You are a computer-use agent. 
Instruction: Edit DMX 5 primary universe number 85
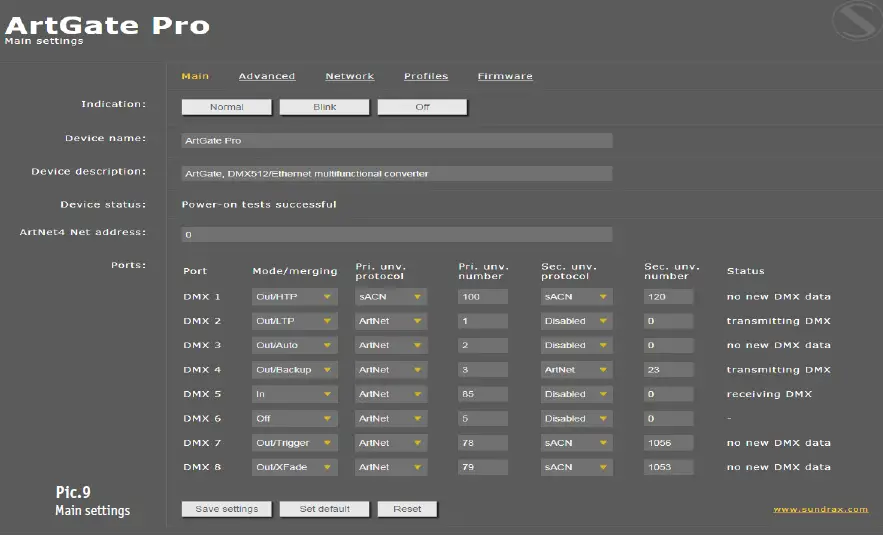tap(483, 394)
